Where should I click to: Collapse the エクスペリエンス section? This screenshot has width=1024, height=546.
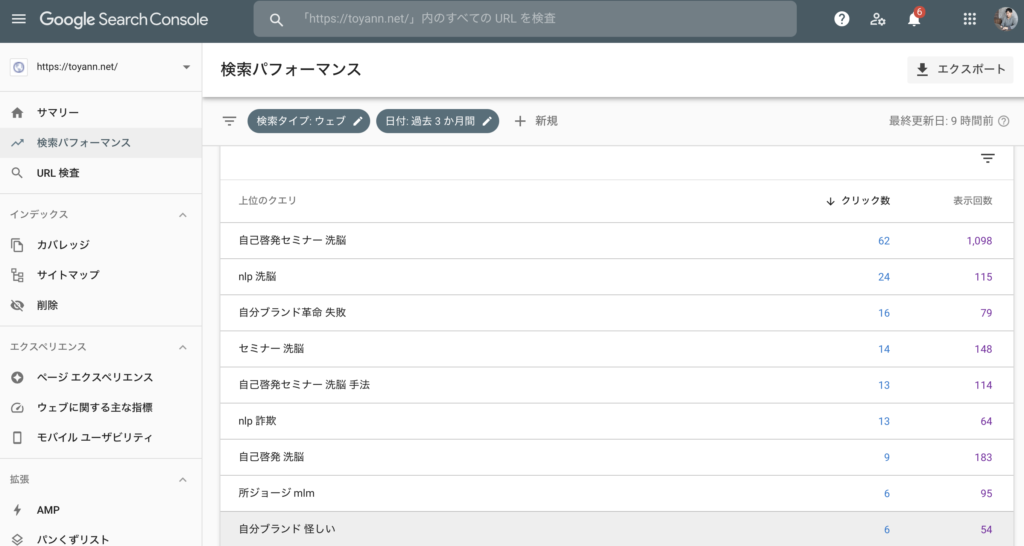(x=182, y=347)
